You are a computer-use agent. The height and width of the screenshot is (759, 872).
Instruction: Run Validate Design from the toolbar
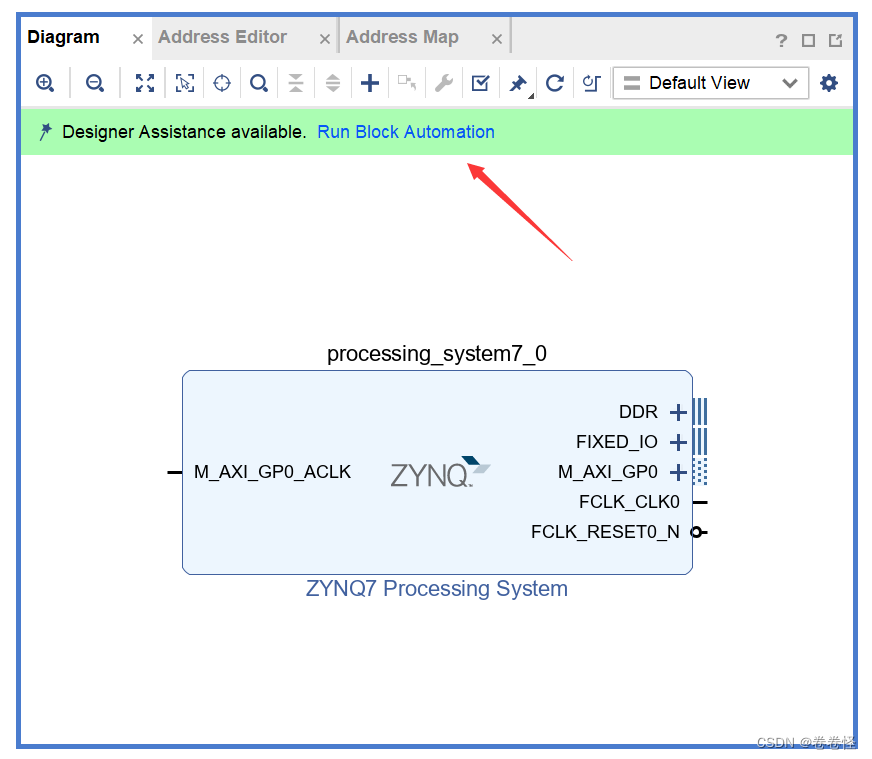click(x=480, y=83)
